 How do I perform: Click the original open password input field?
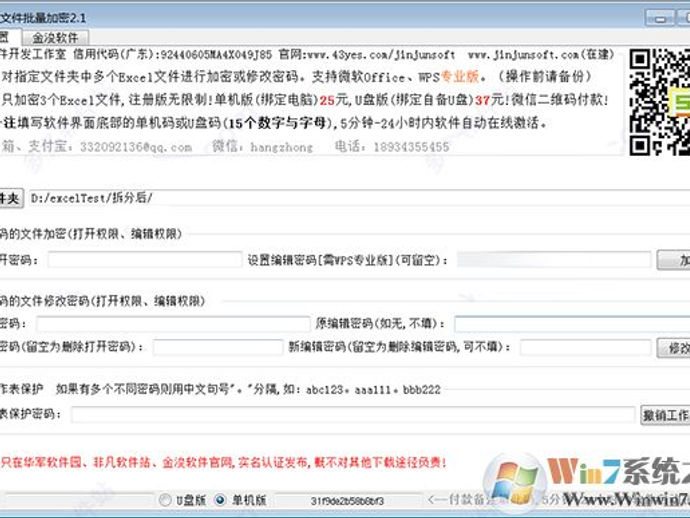tap(173, 324)
